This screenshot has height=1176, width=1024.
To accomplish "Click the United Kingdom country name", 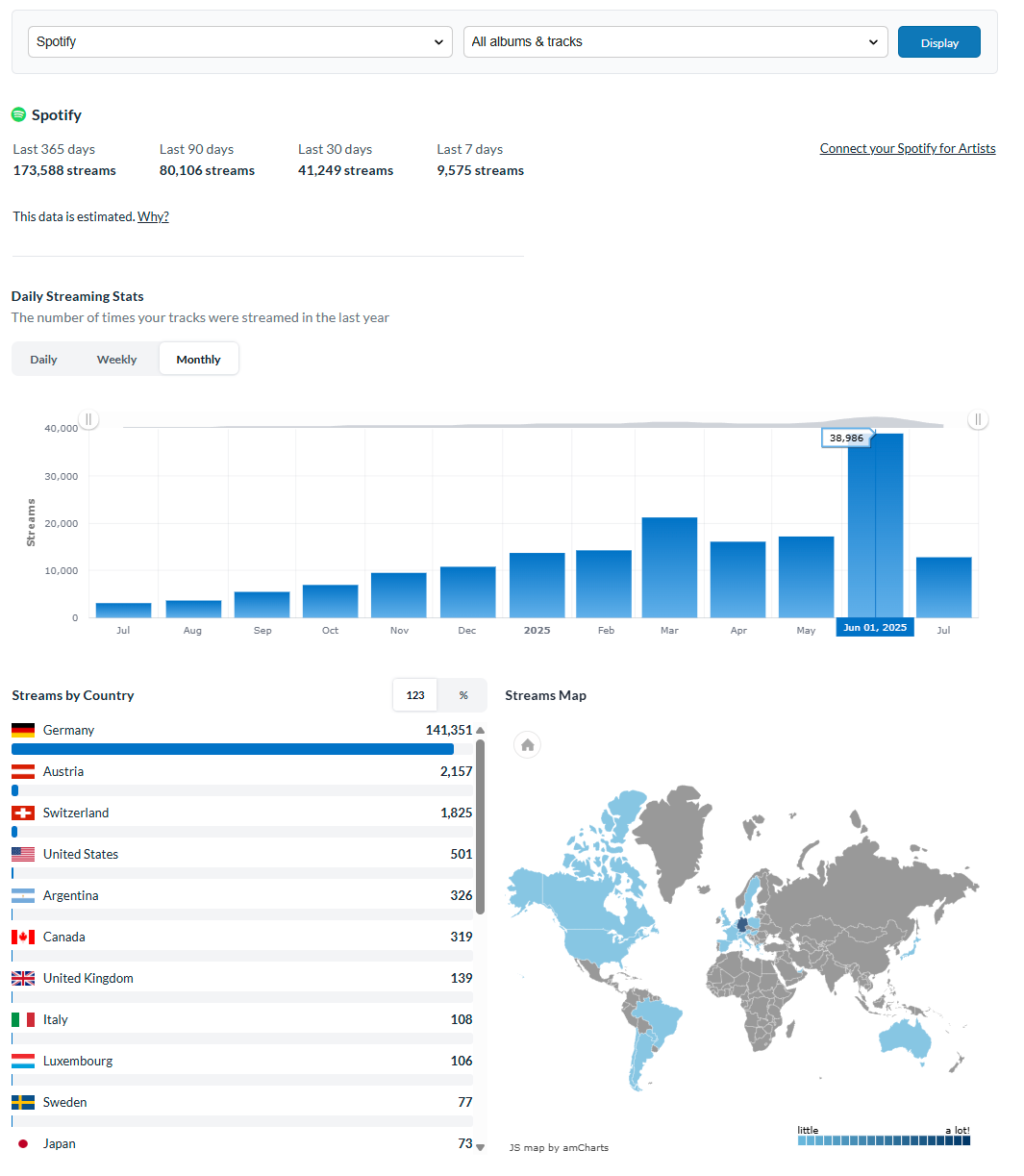I will 88,978.
